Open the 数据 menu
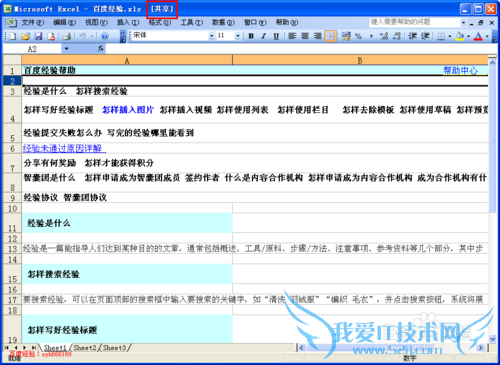The height and width of the screenshot is (365, 500). click(223, 23)
